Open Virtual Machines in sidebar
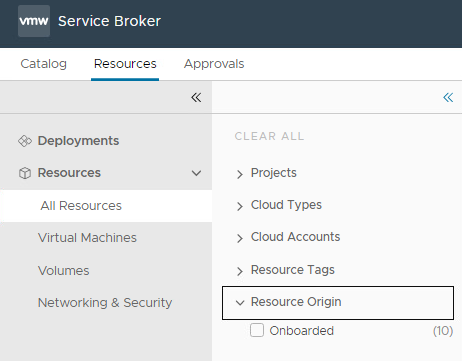The image size is (462, 361). [87, 238]
